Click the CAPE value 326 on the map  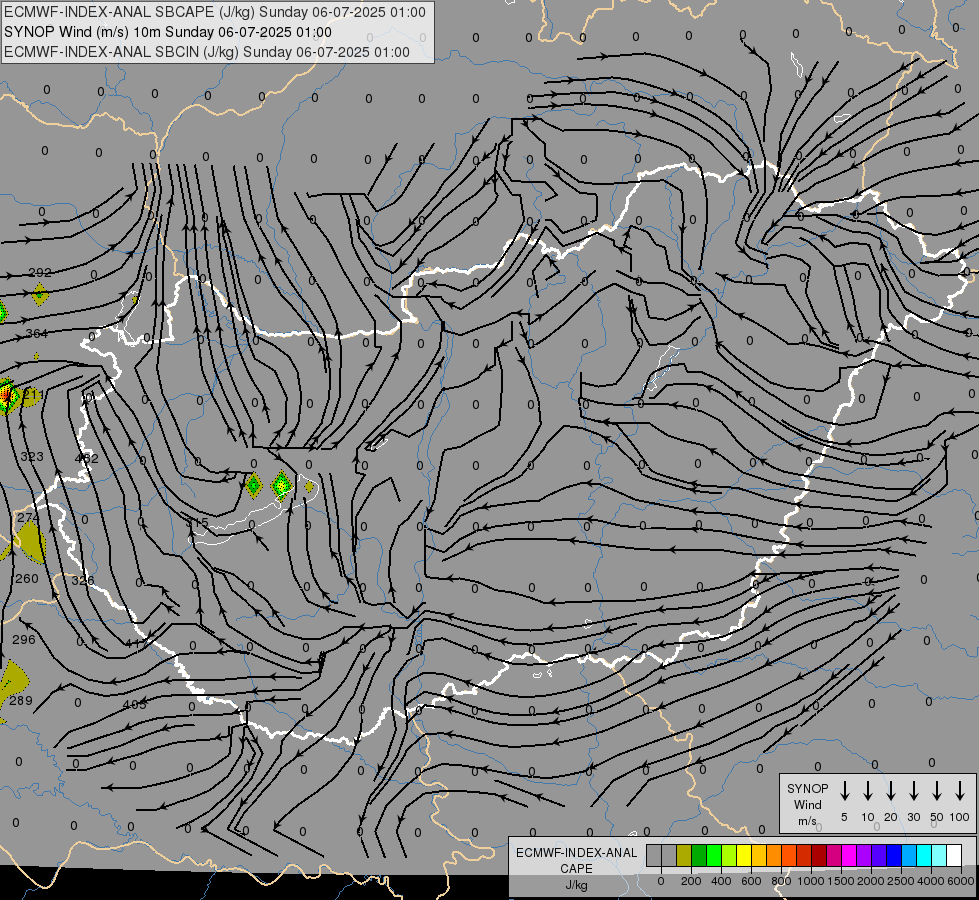click(x=82, y=580)
